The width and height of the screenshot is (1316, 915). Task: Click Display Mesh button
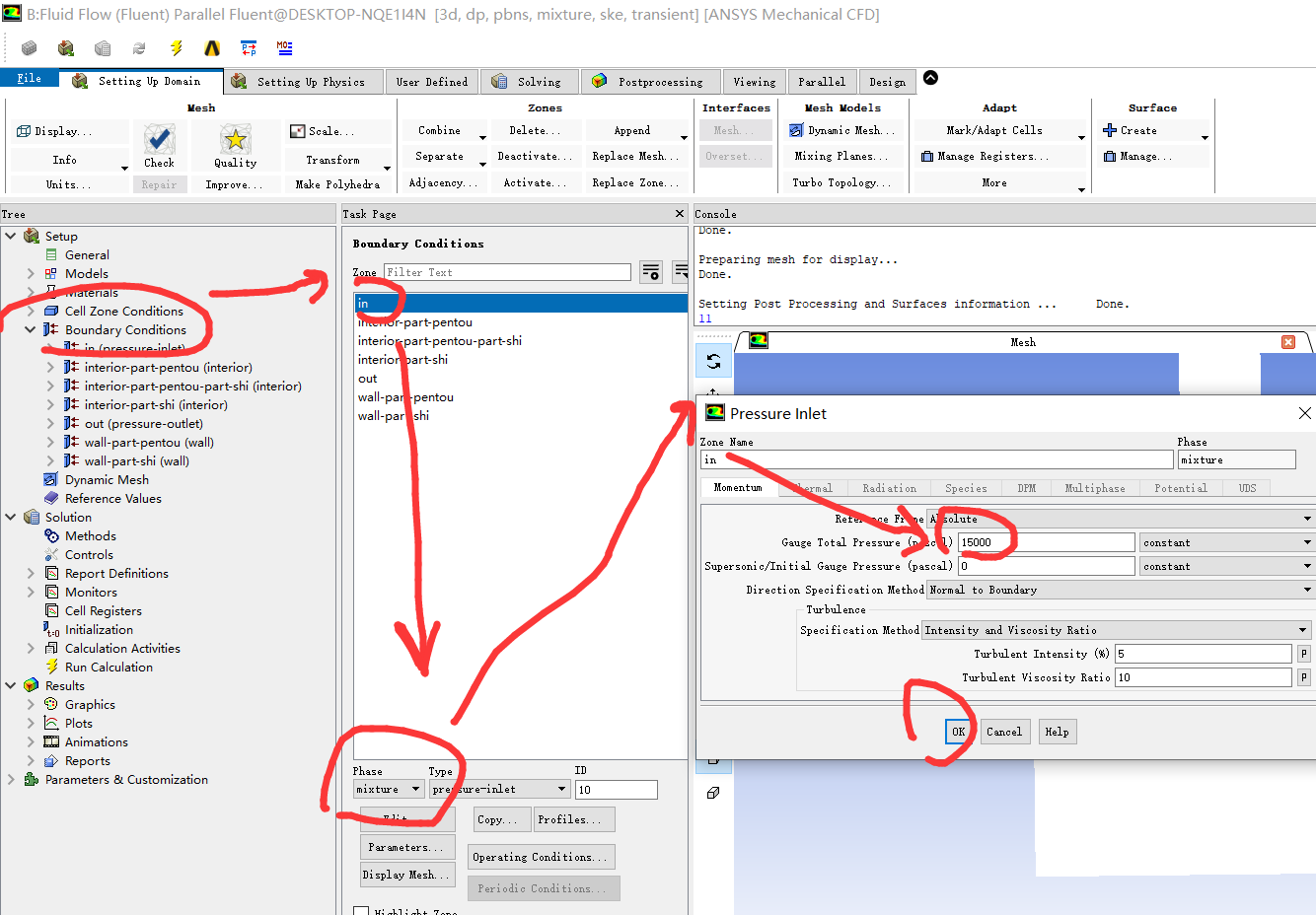[x=406, y=875]
